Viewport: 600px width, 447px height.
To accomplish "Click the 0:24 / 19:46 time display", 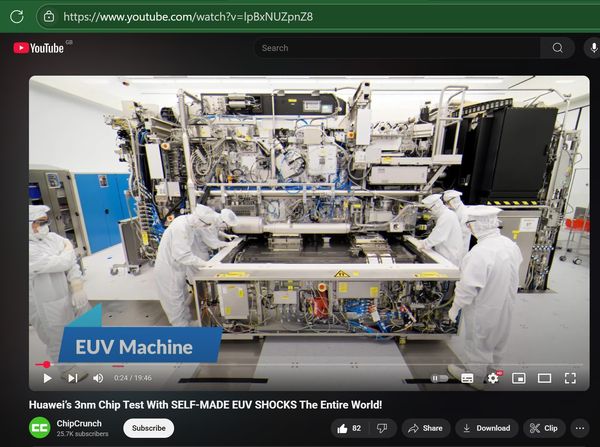I will click(x=132, y=378).
